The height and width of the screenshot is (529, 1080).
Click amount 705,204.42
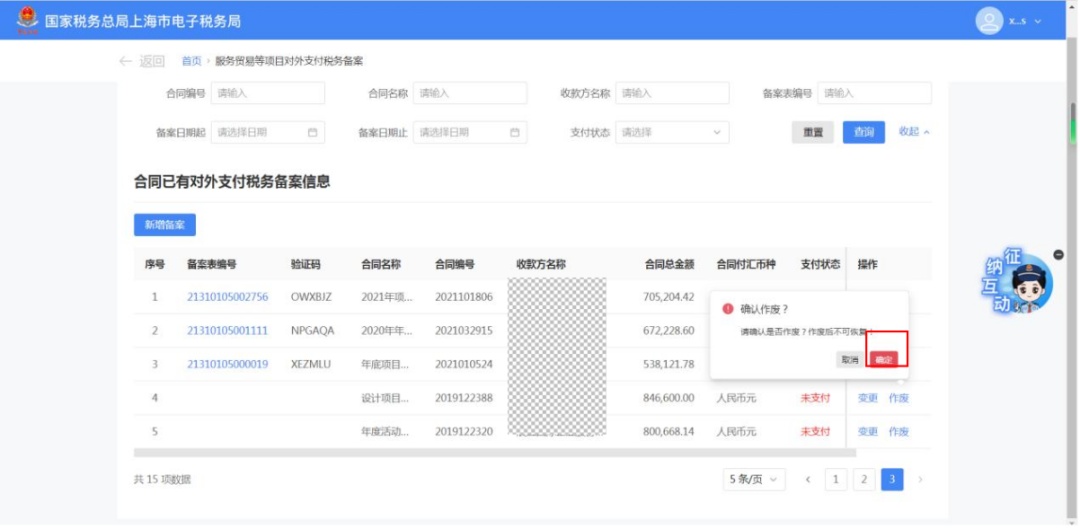tap(668, 297)
